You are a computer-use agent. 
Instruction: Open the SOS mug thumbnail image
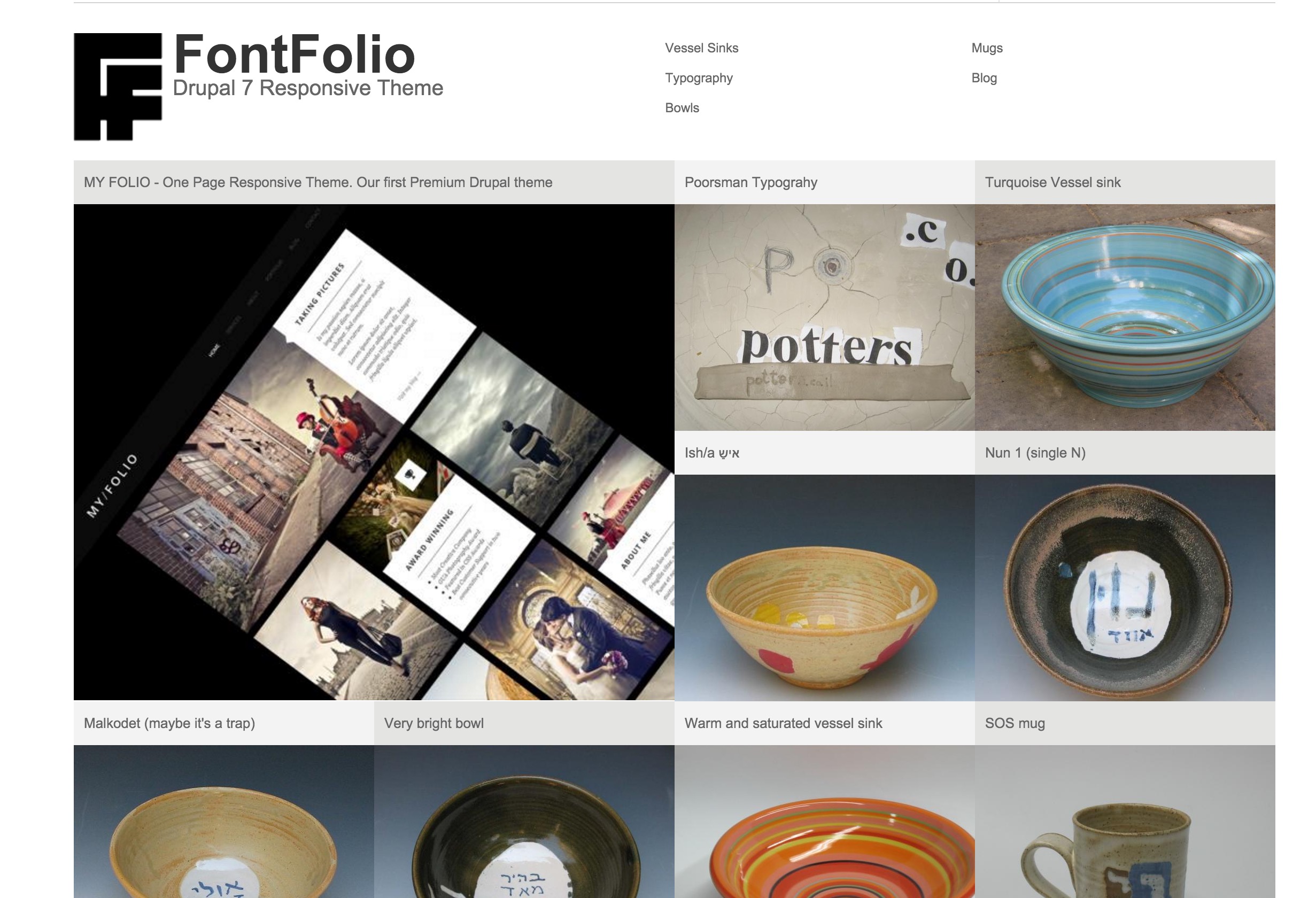[x=1125, y=822]
